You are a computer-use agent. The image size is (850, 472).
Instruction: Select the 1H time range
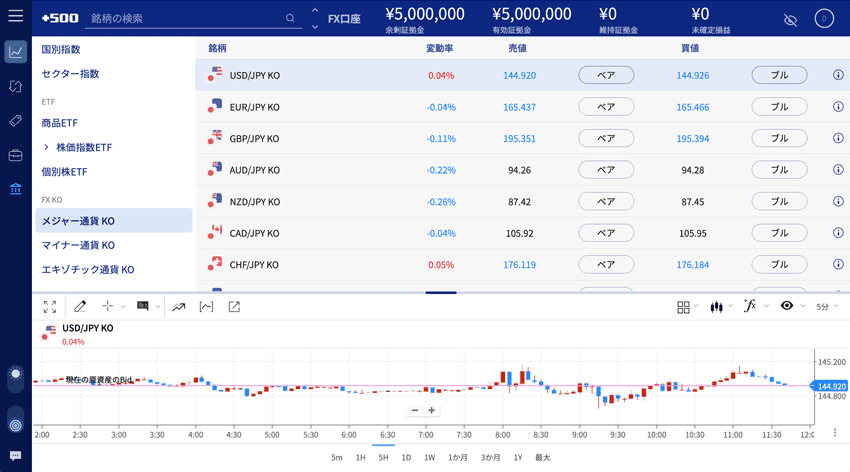[x=360, y=457]
